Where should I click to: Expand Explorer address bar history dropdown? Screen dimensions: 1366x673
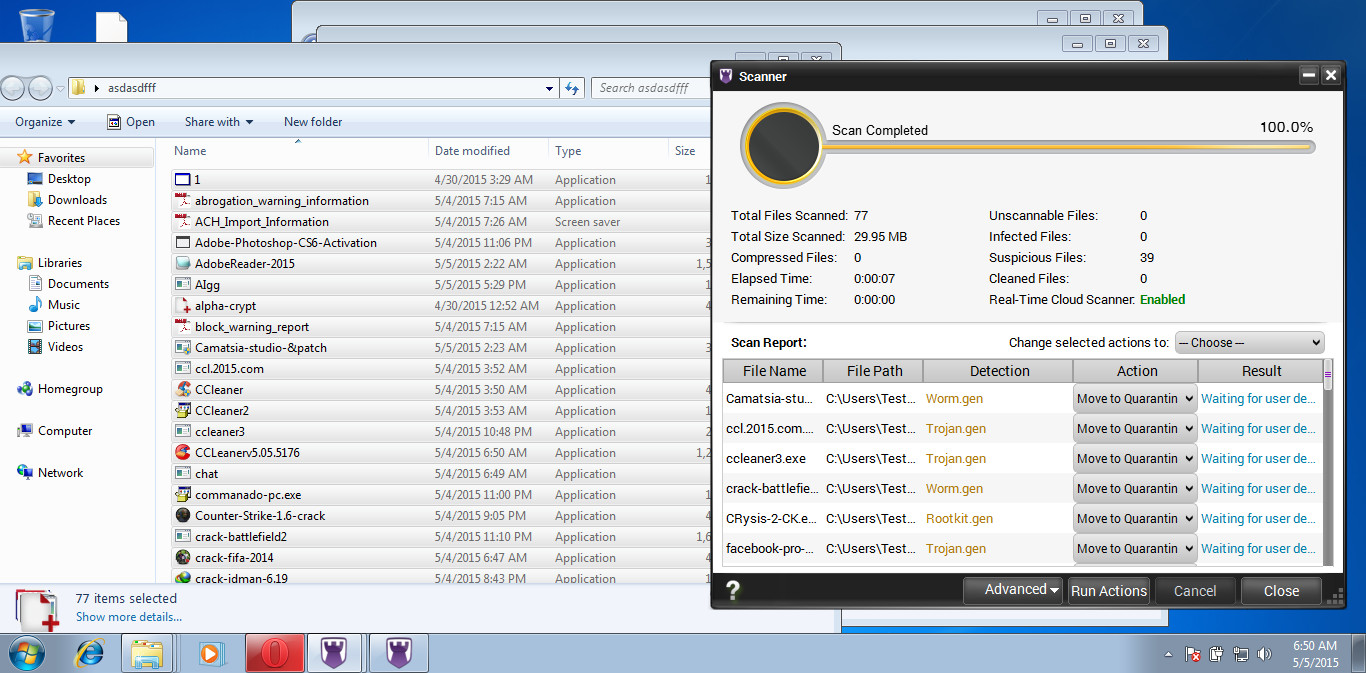550,88
